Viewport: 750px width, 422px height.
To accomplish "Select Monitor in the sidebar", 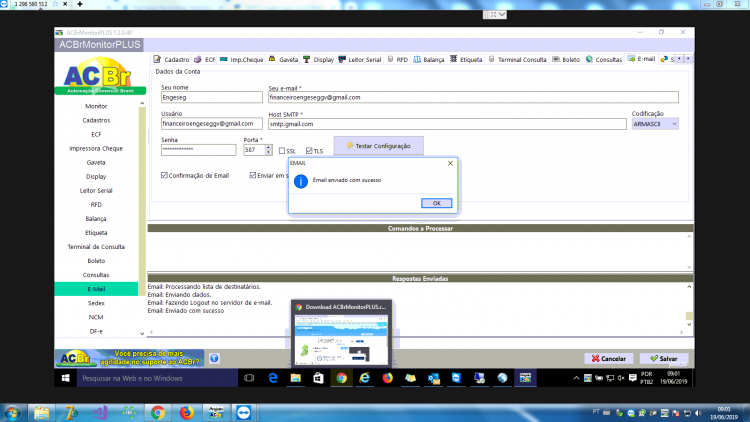I will (x=96, y=106).
